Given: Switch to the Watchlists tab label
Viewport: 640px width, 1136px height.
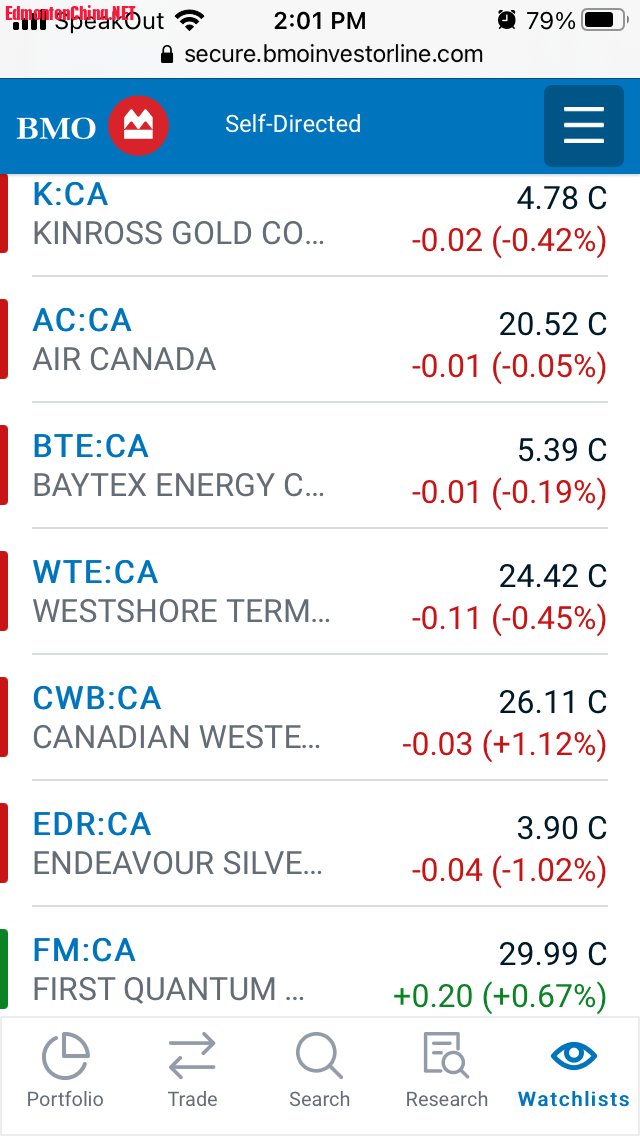Looking at the screenshot, I should pos(574,1099).
